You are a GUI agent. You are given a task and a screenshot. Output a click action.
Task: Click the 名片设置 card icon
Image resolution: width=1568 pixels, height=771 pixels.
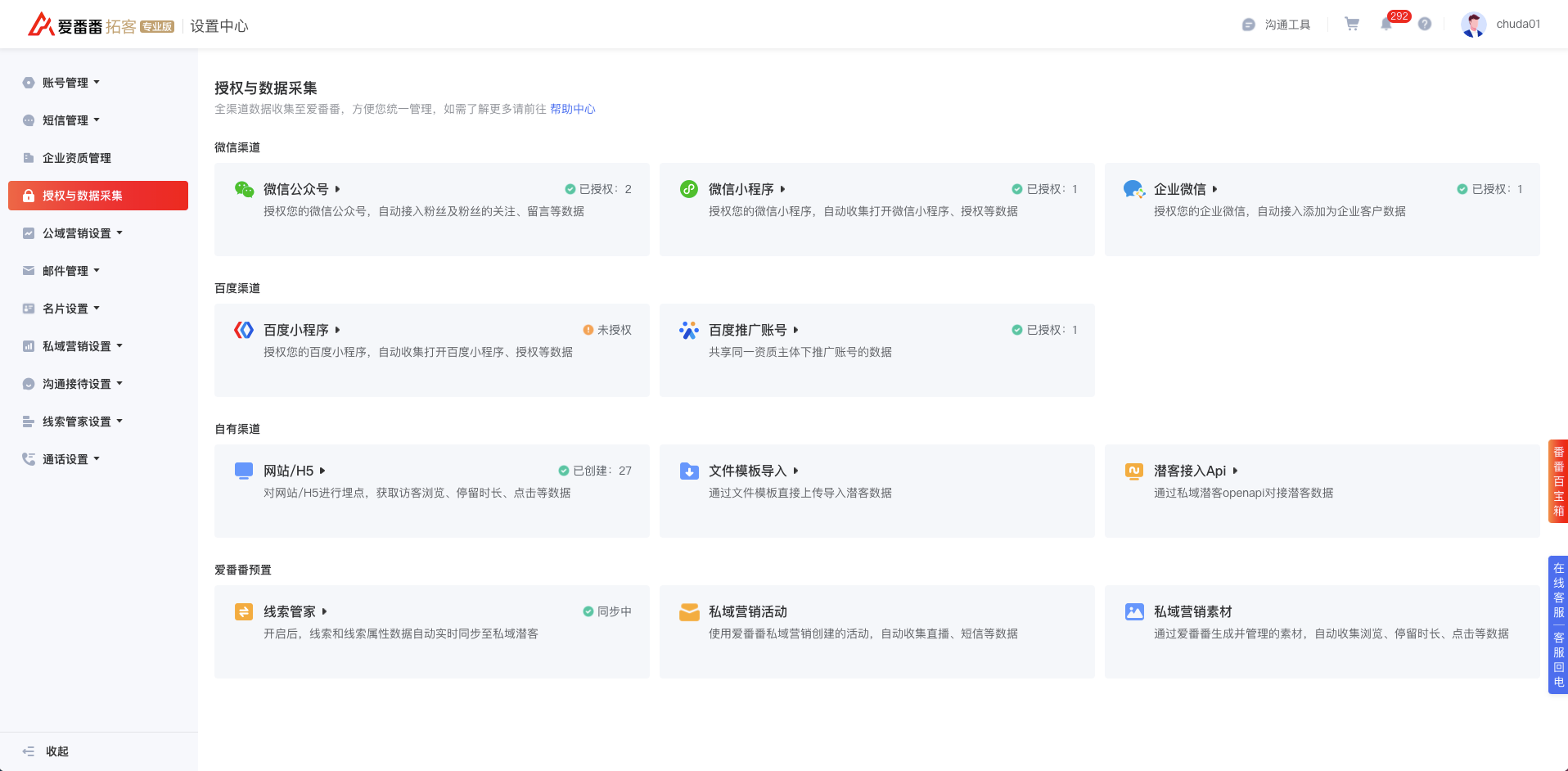click(29, 309)
